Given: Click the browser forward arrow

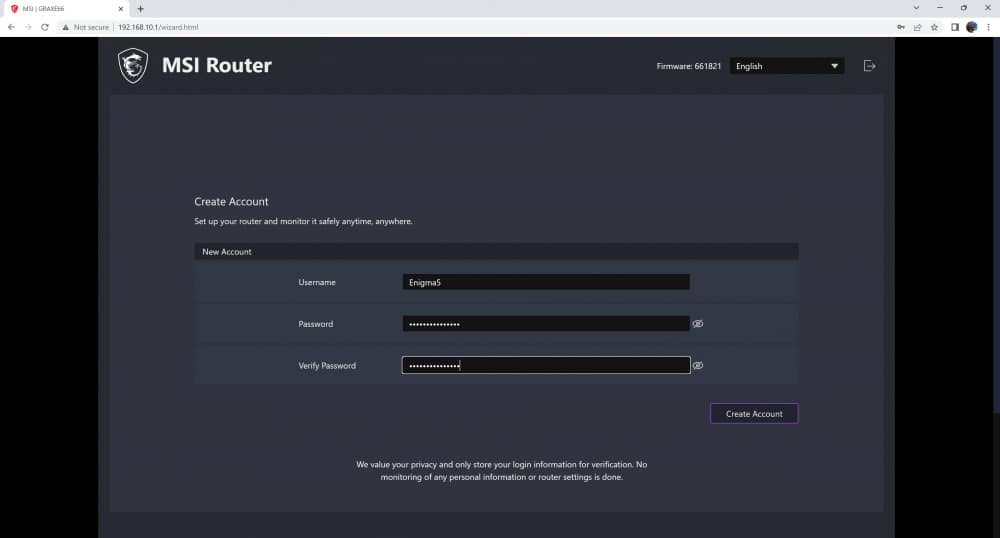Looking at the screenshot, I should (28, 27).
